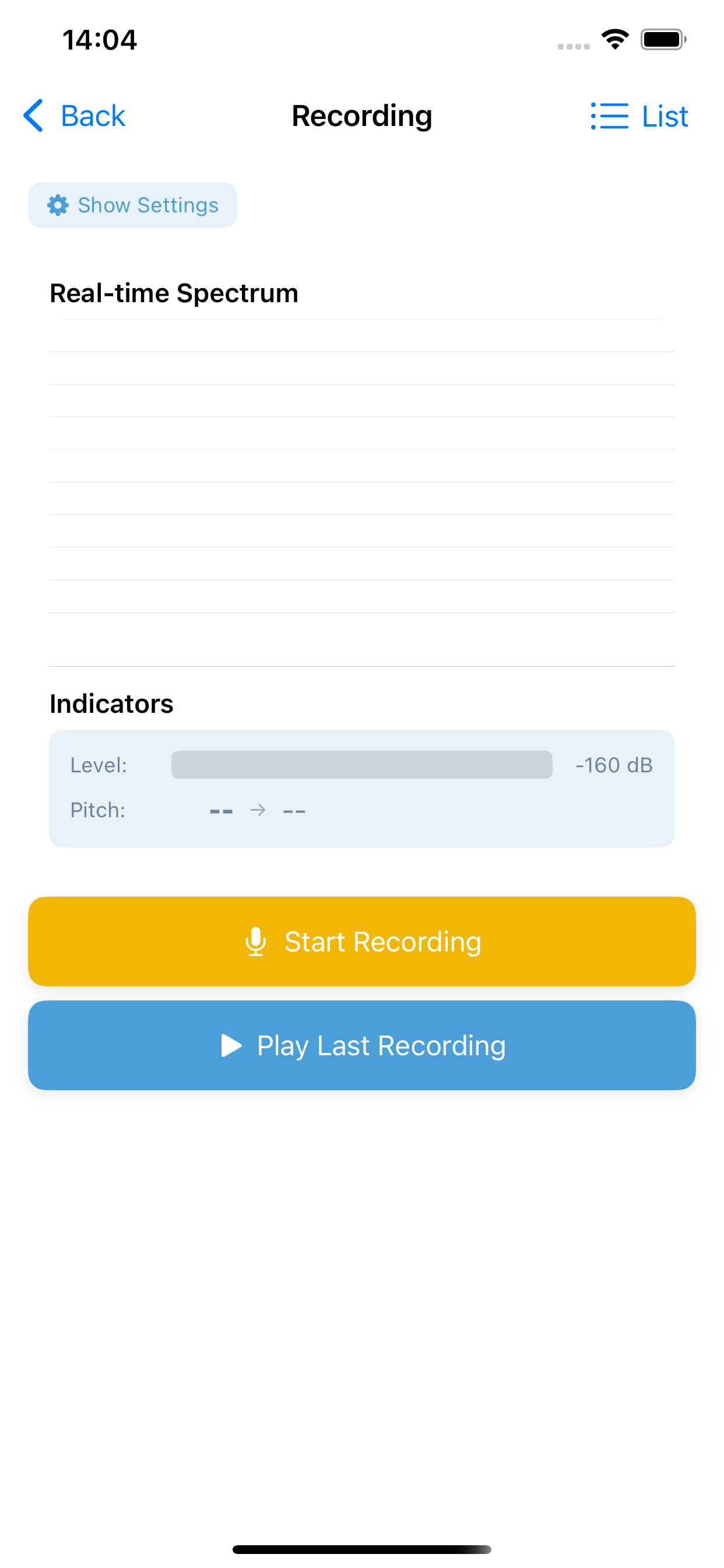
Task: Tap the Indicators section header
Action: tap(111, 703)
